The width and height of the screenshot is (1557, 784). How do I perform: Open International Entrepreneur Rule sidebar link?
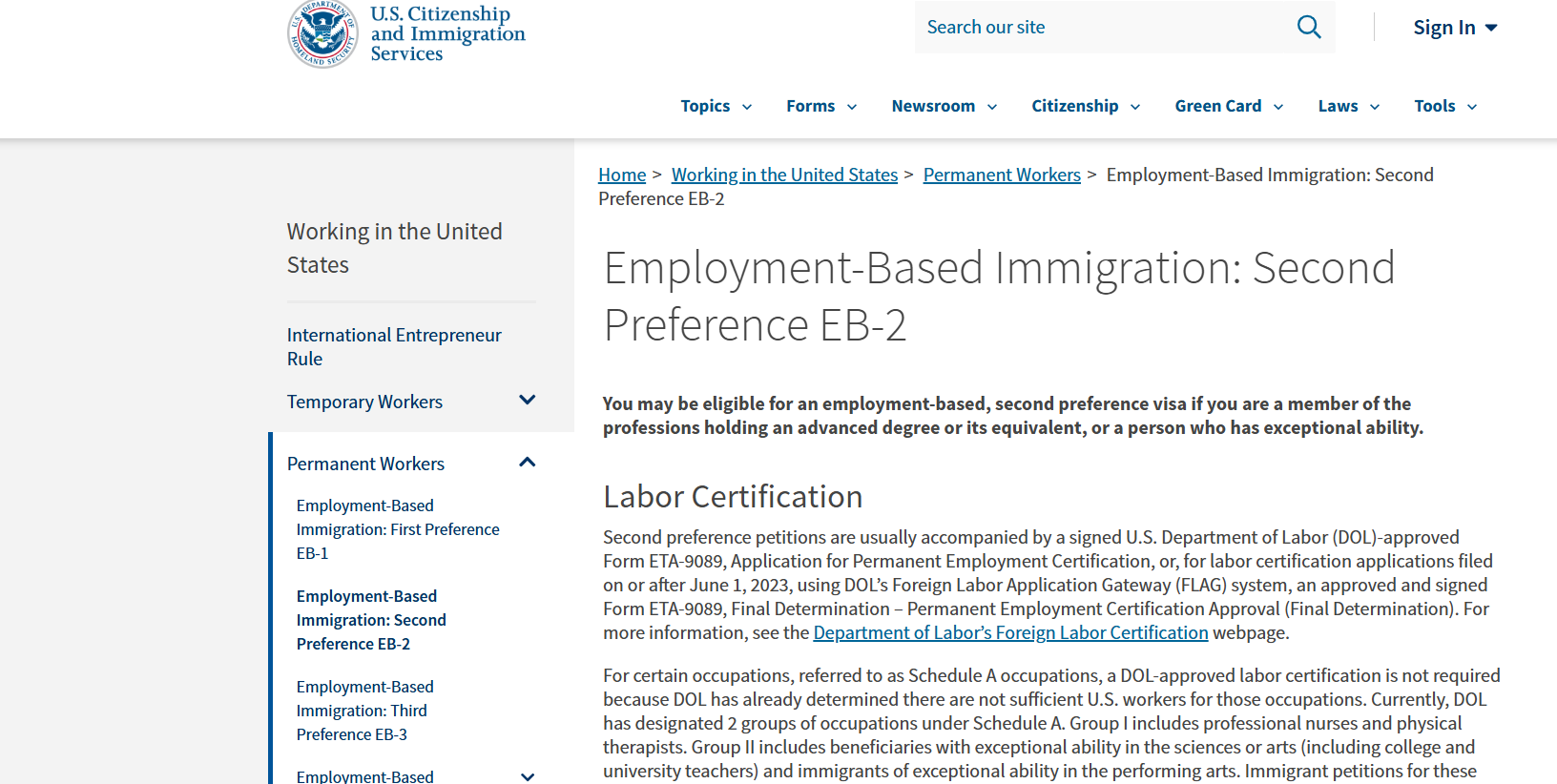[394, 347]
